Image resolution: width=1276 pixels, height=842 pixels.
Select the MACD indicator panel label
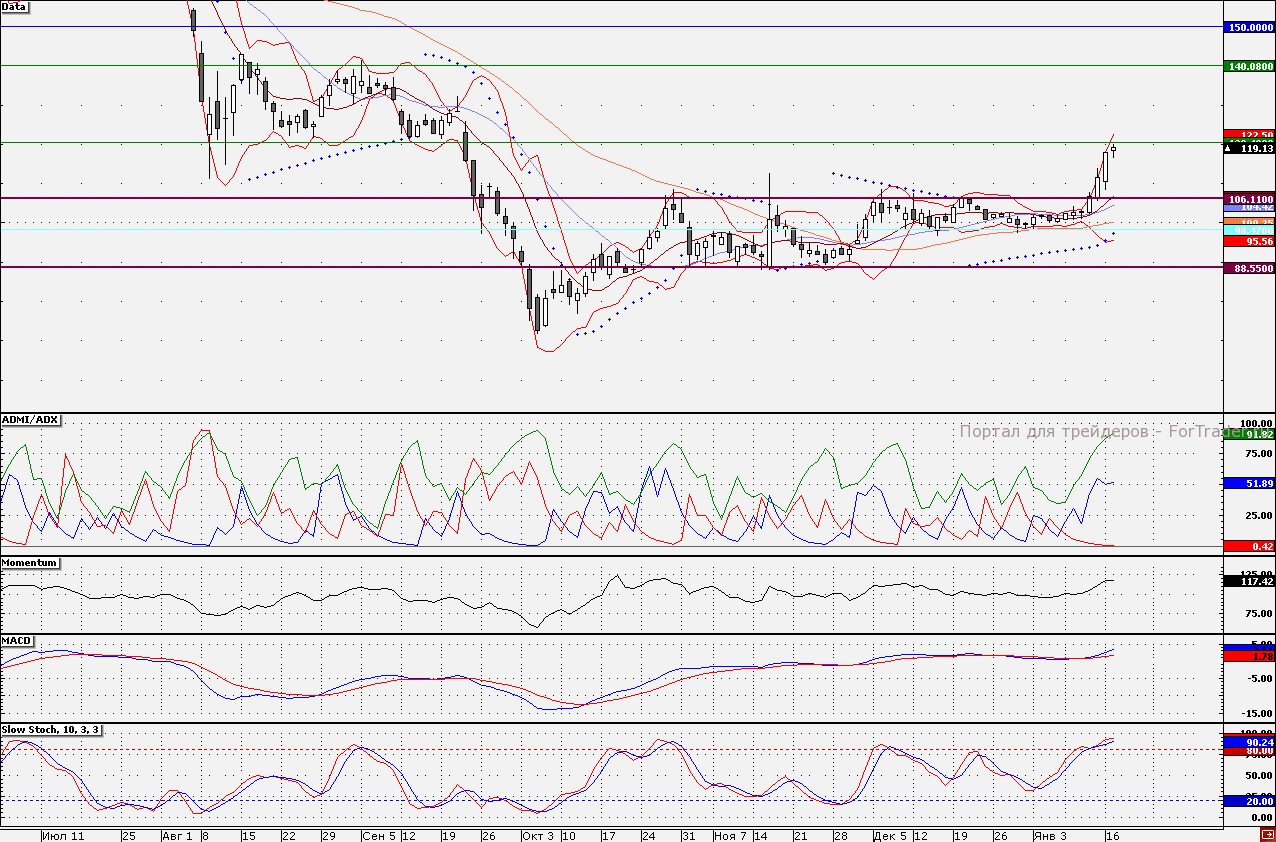point(16,639)
